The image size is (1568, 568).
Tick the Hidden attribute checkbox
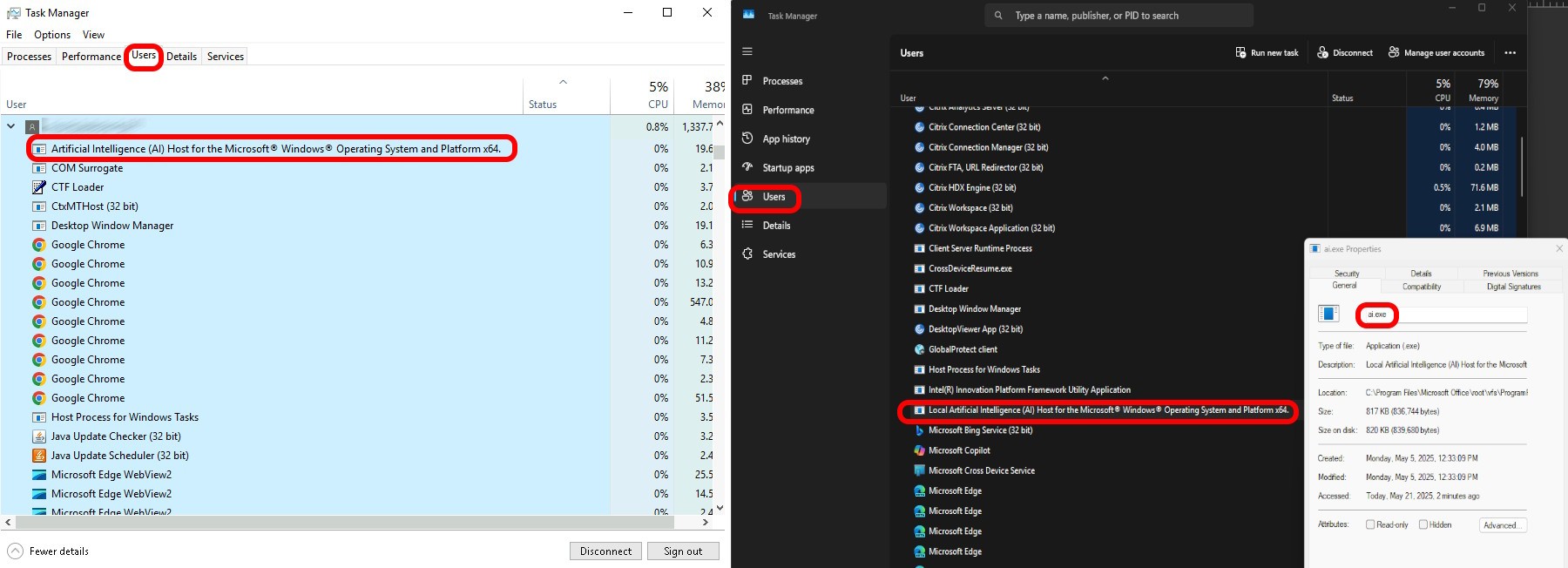tap(1423, 524)
